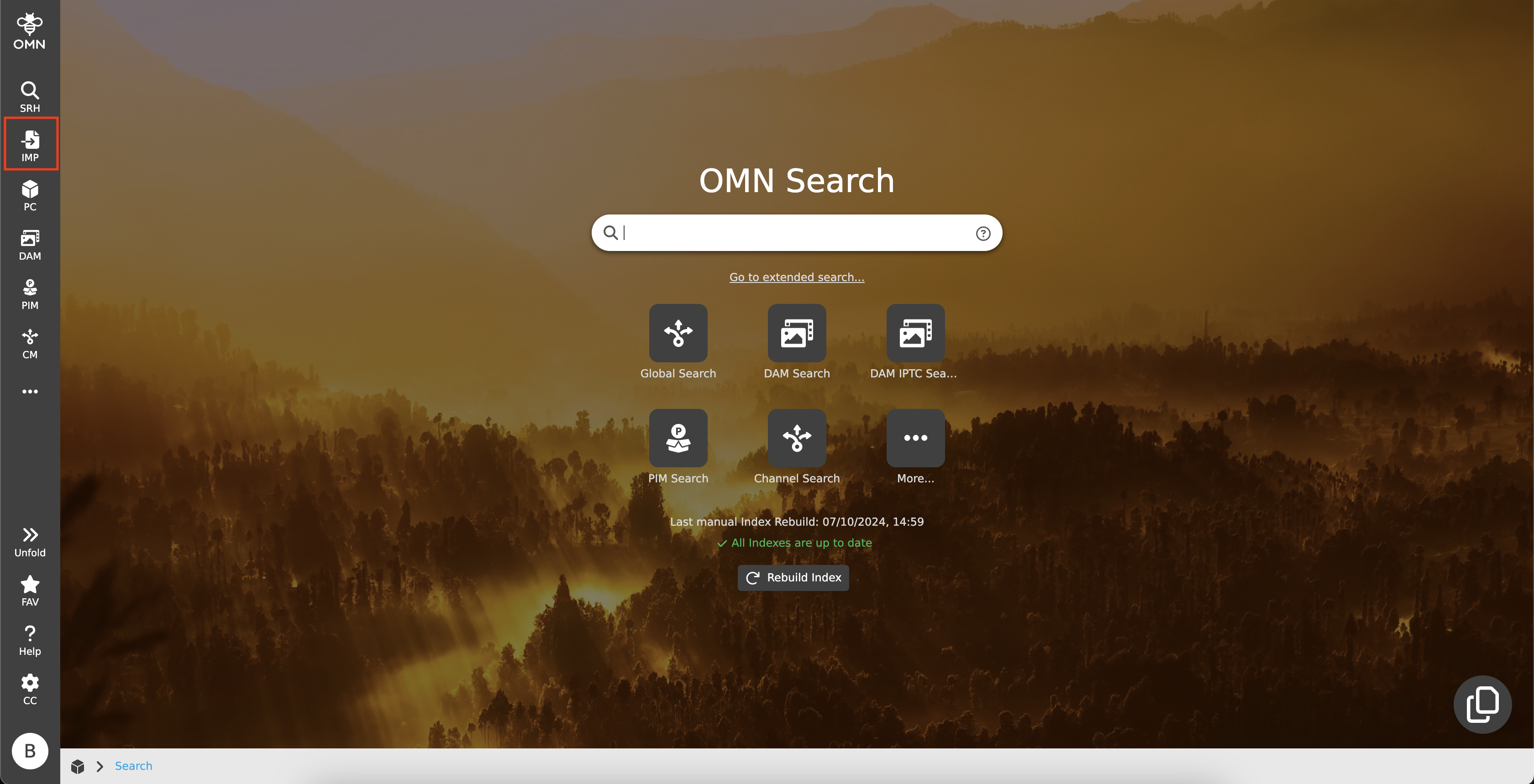
Task: Open the CC settings gear
Action: [x=30, y=689]
